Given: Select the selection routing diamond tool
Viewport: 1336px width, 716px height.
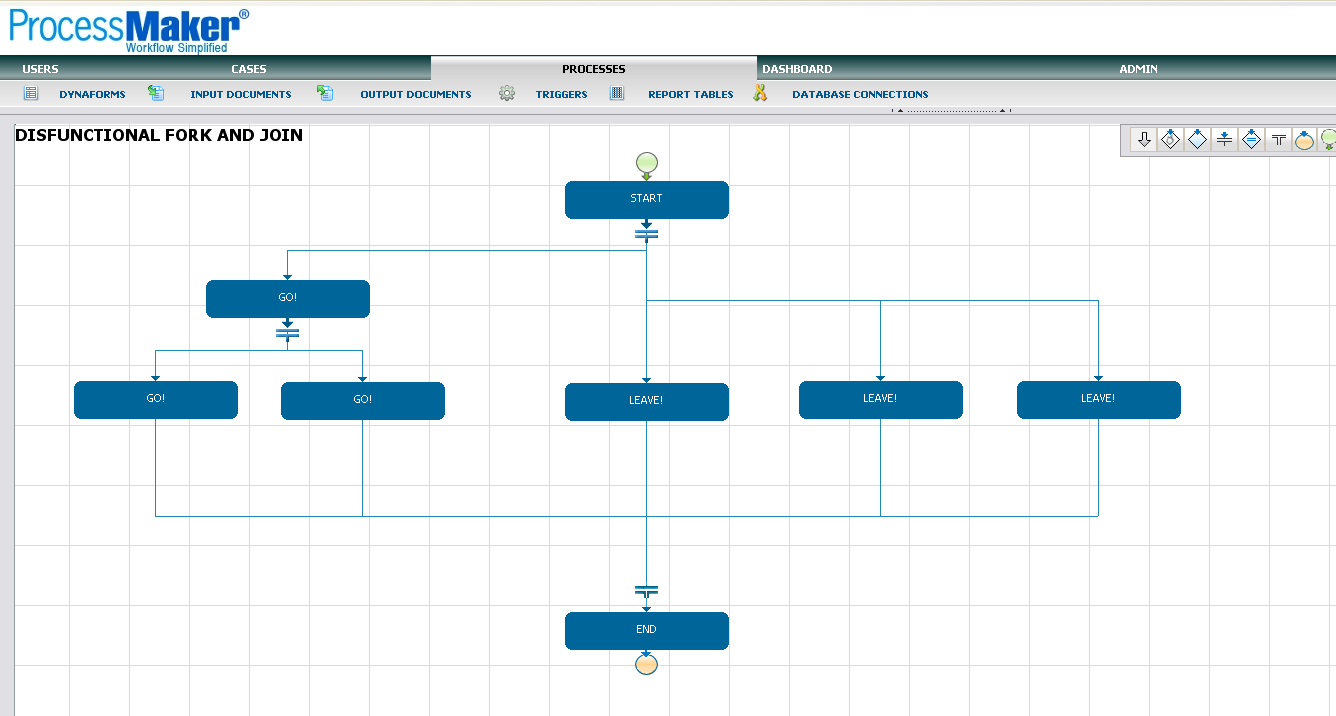Looking at the screenshot, I should [1197, 140].
